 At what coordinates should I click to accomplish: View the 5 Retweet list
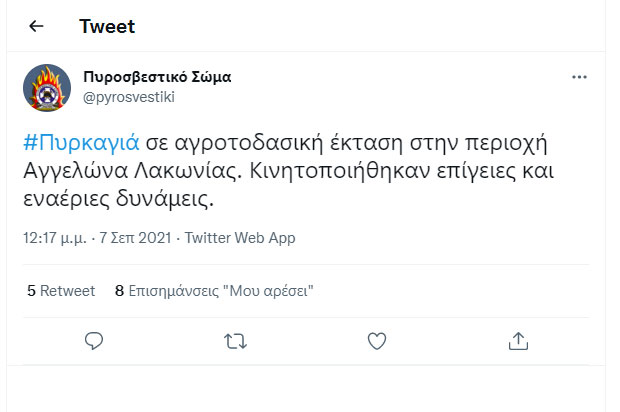click(61, 291)
